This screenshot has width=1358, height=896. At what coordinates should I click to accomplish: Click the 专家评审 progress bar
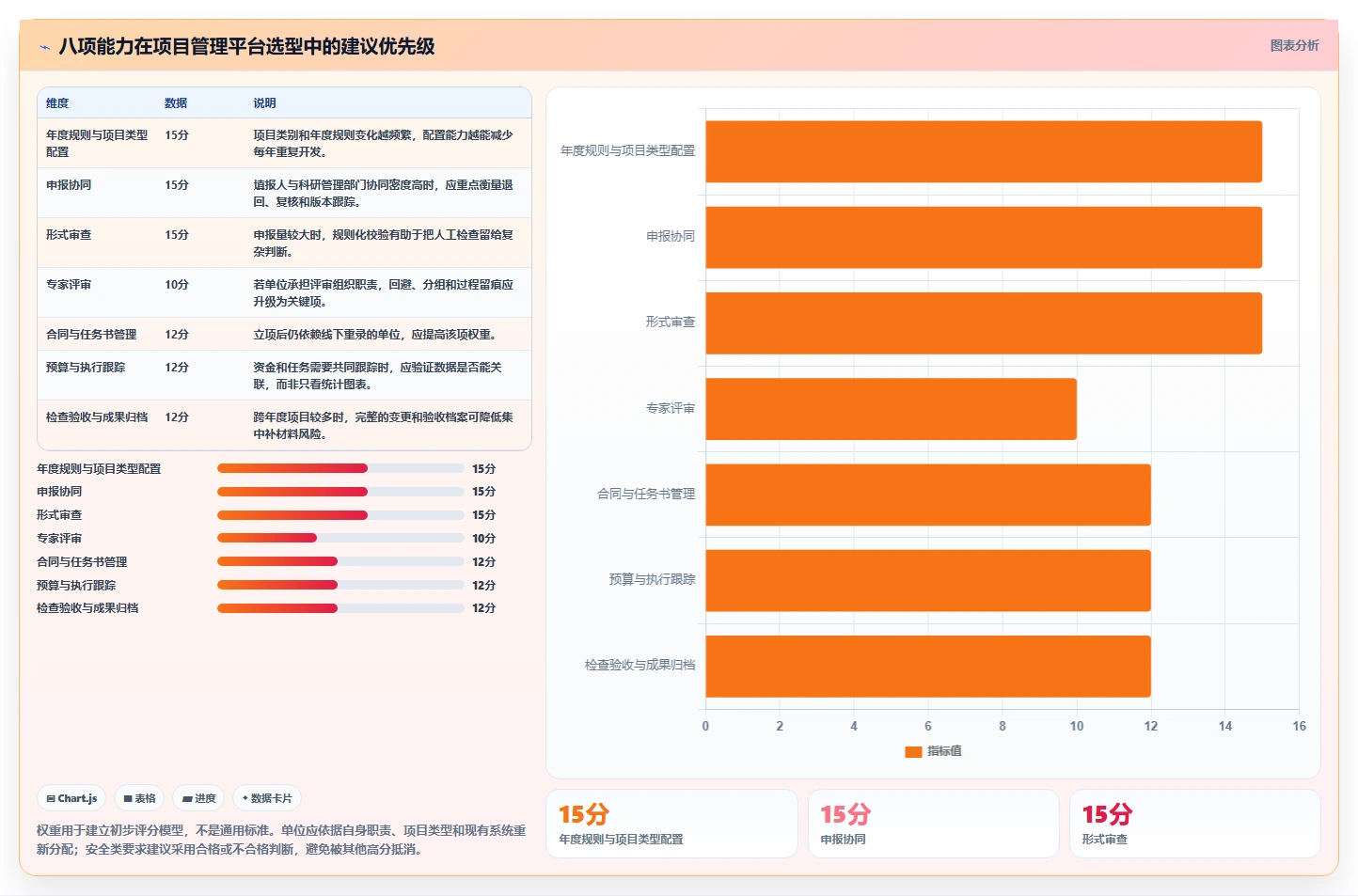[x=340, y=538]
